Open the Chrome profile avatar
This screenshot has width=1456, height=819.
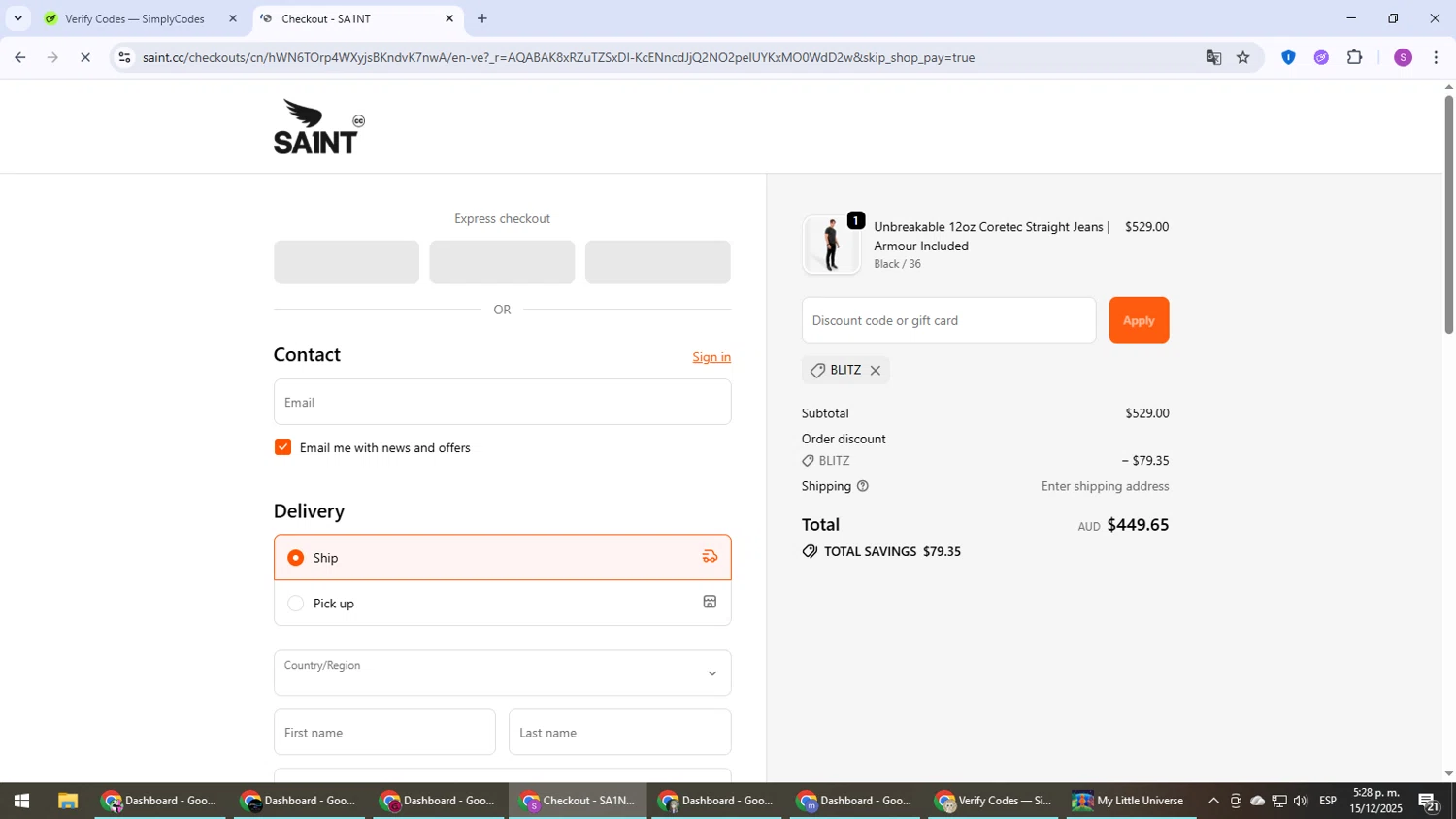1403,57
